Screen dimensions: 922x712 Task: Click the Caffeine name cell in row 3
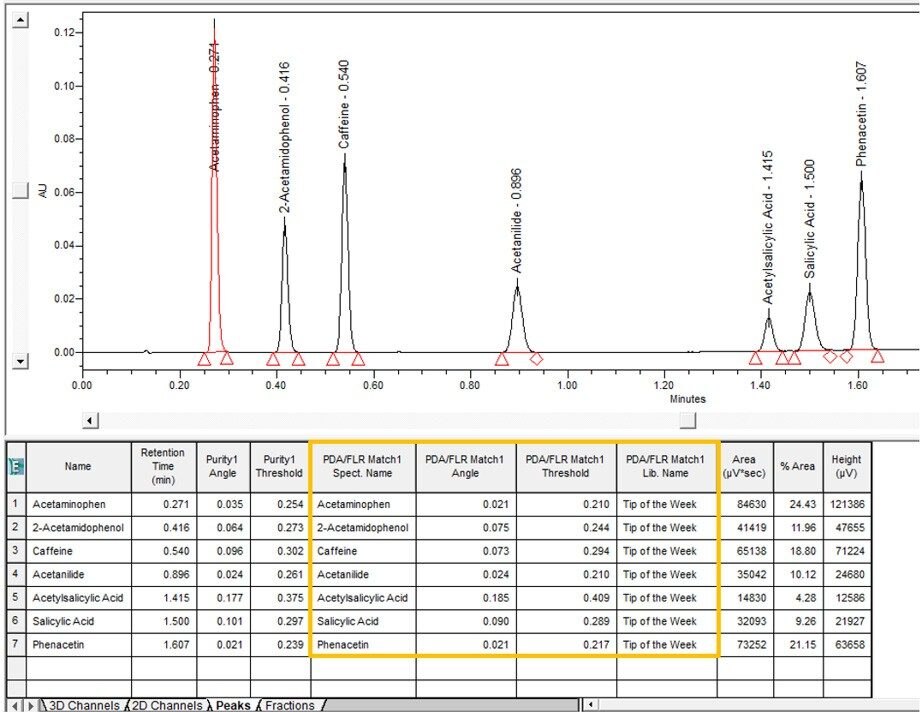tap(78, 551)
